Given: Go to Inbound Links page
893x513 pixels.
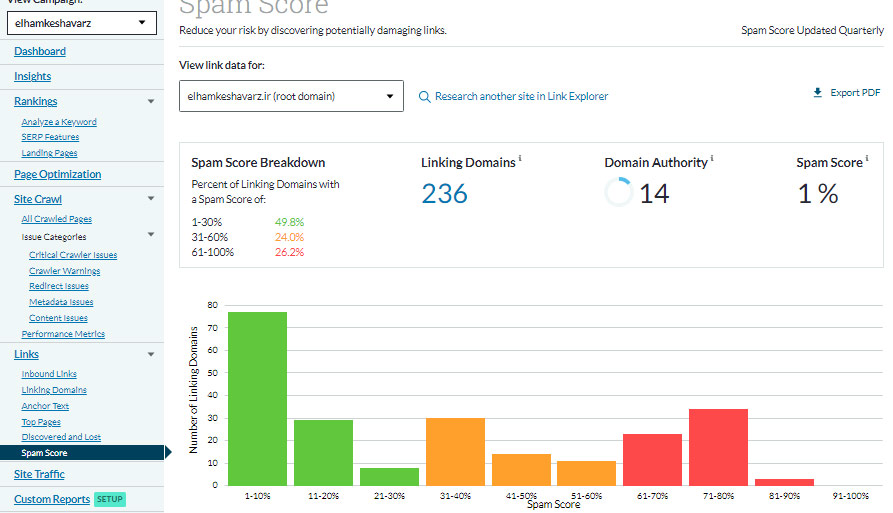Looking at the screenshot, I should click(49, 374).
